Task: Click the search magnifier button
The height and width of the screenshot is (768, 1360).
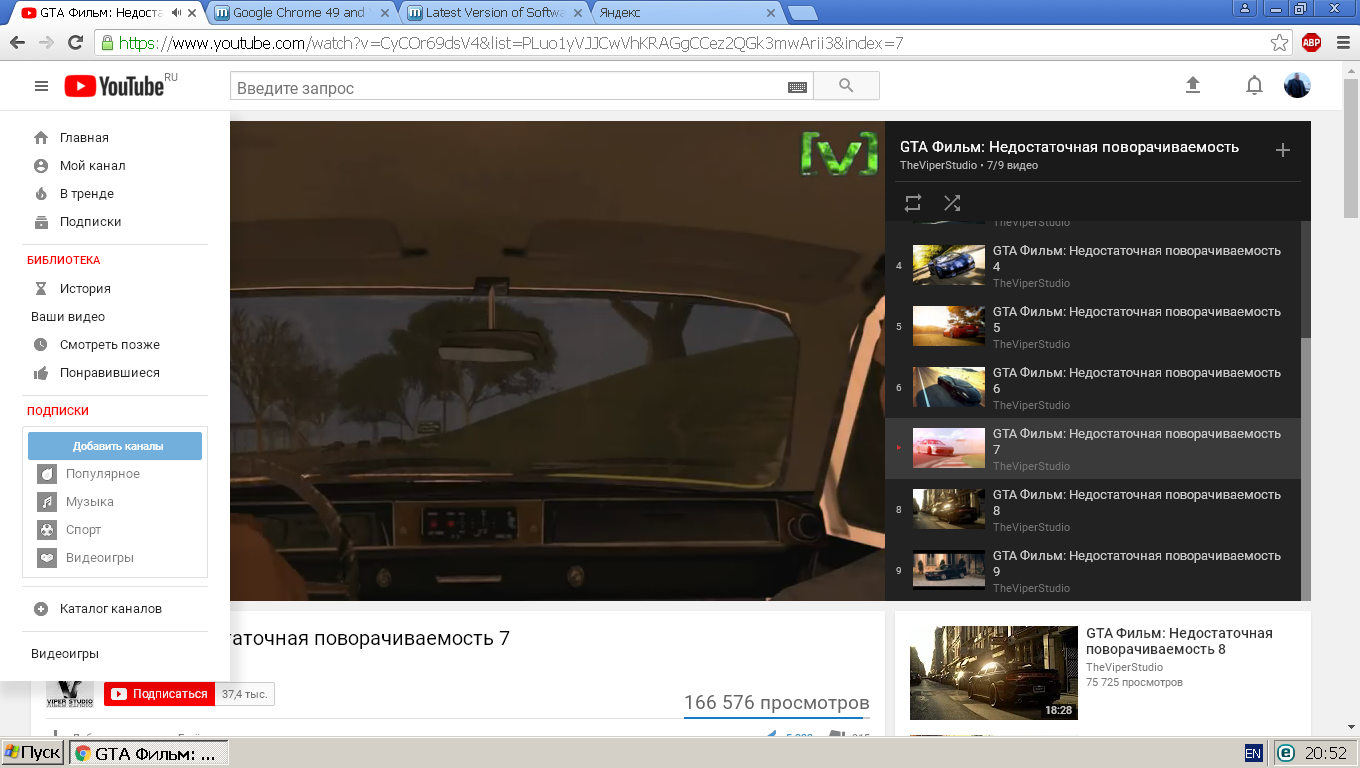Action: (x=846, y=86)
